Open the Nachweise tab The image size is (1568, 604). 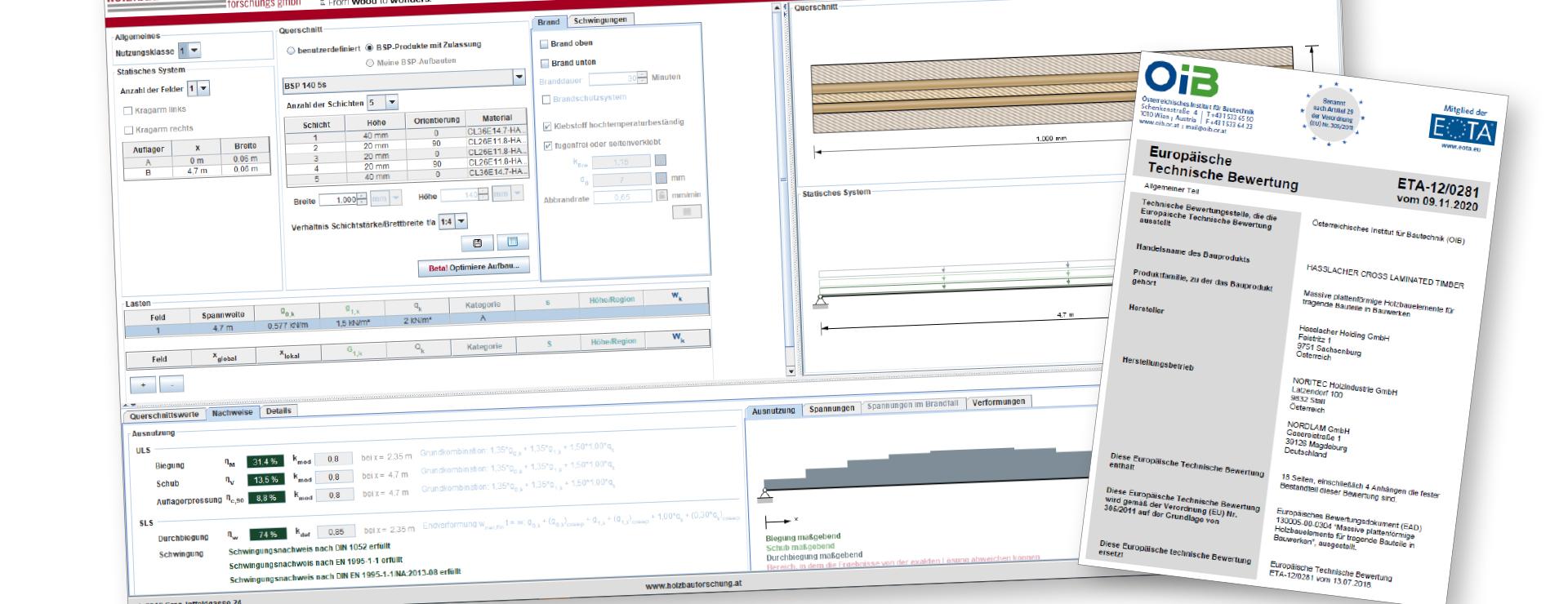click(232, 412)
